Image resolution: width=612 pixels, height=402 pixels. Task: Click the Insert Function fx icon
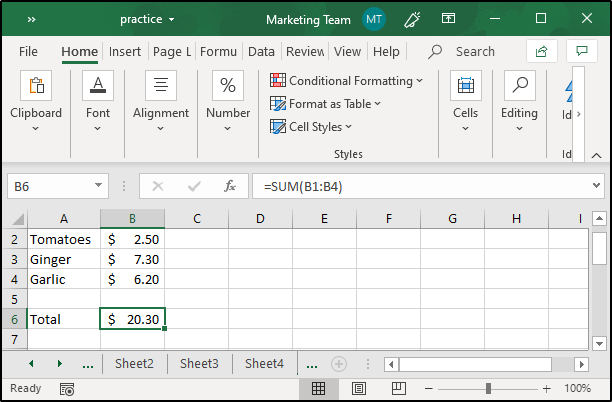coord(230,186)
